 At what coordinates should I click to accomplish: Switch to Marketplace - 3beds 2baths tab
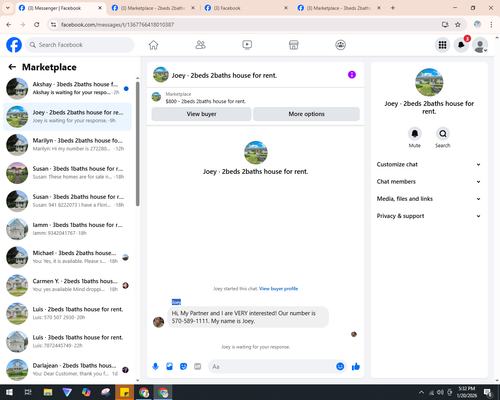pyautogui.click(x=339, y=8)
